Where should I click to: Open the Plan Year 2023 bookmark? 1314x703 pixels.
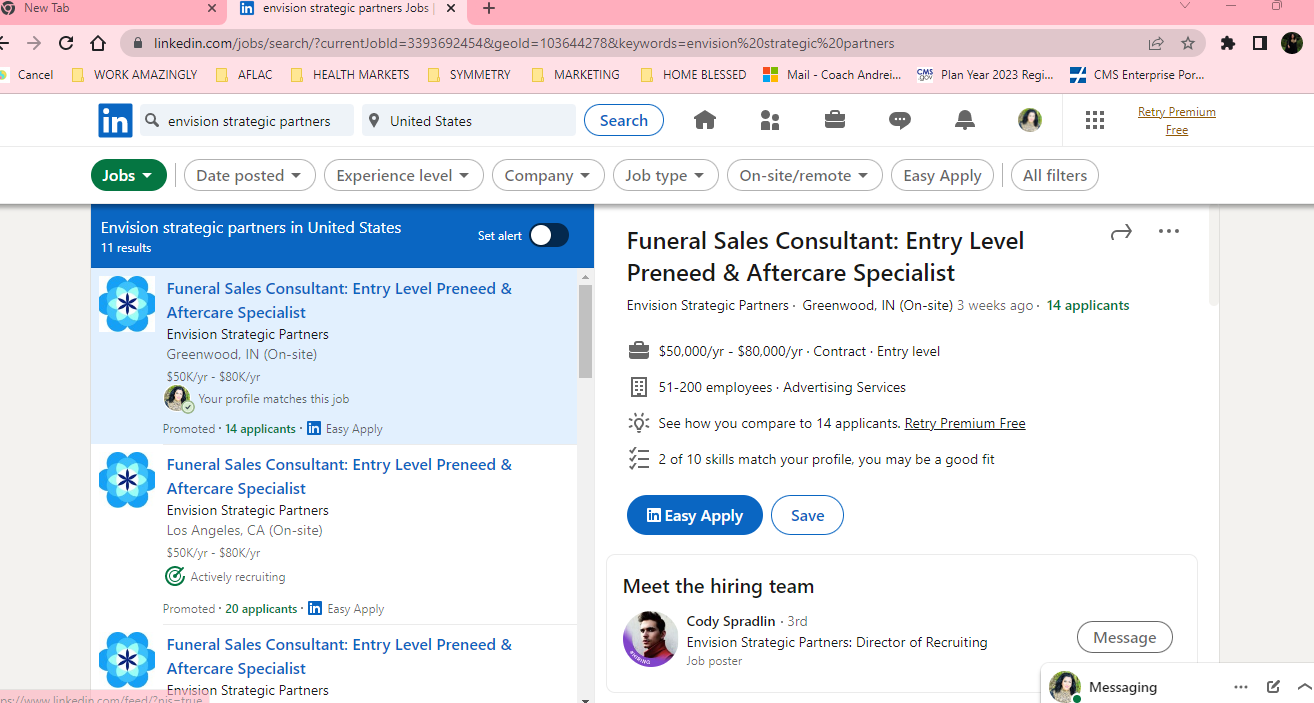pos(986,74)
